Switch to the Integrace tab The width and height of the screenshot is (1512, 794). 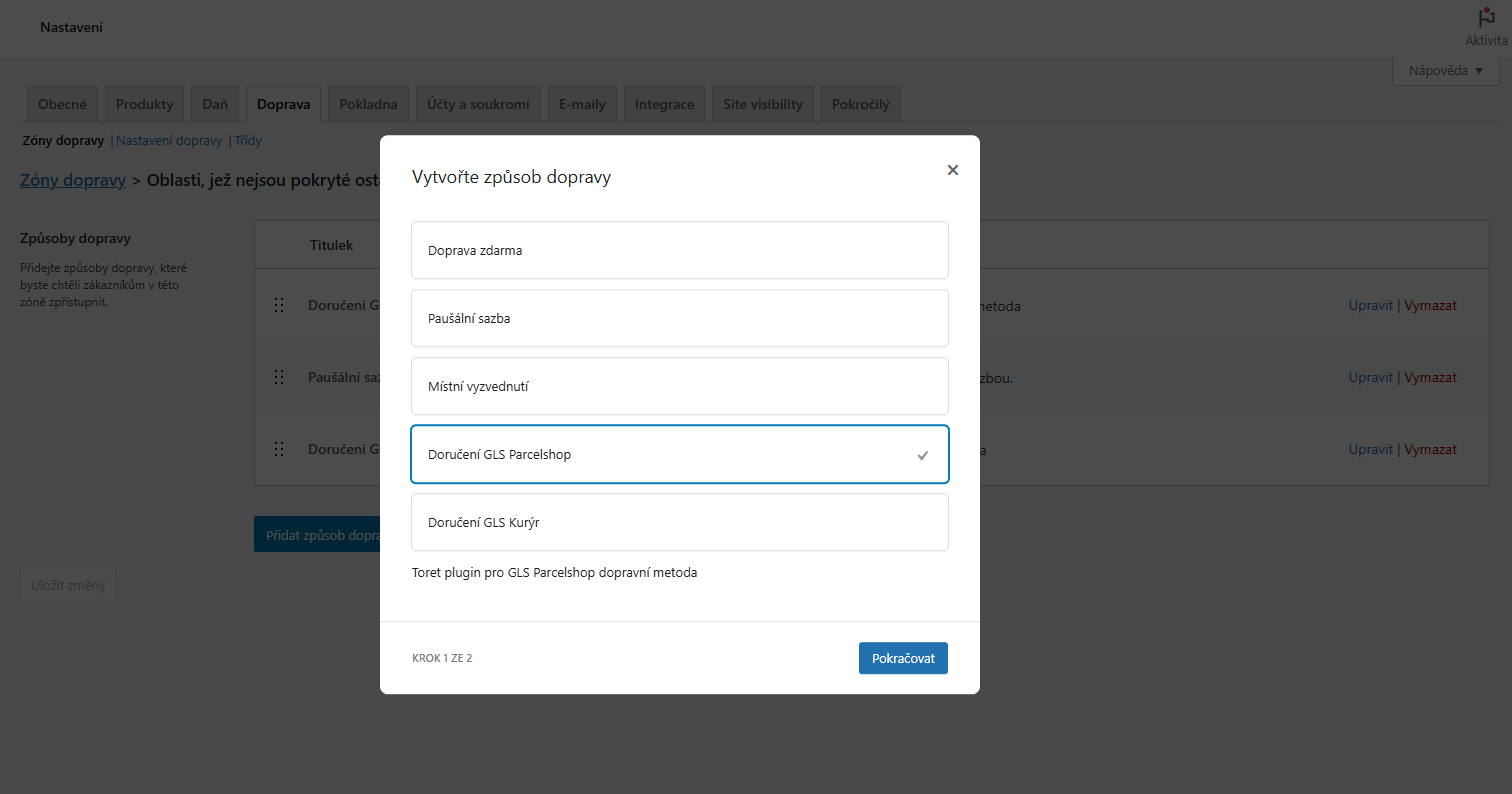[x=664, y=104]
